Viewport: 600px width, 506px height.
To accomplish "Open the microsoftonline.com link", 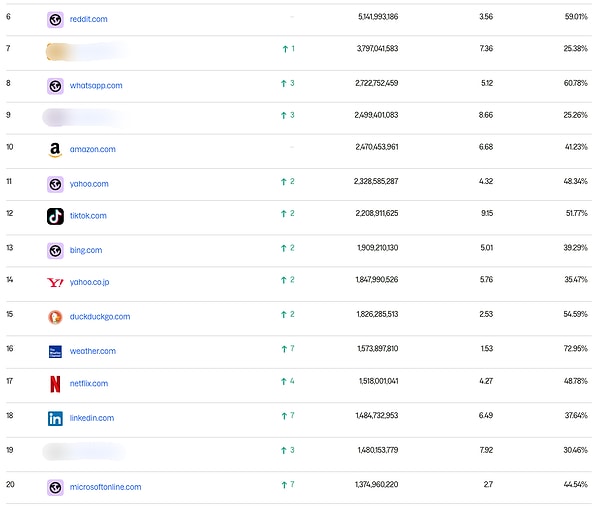I will [105, 487].
